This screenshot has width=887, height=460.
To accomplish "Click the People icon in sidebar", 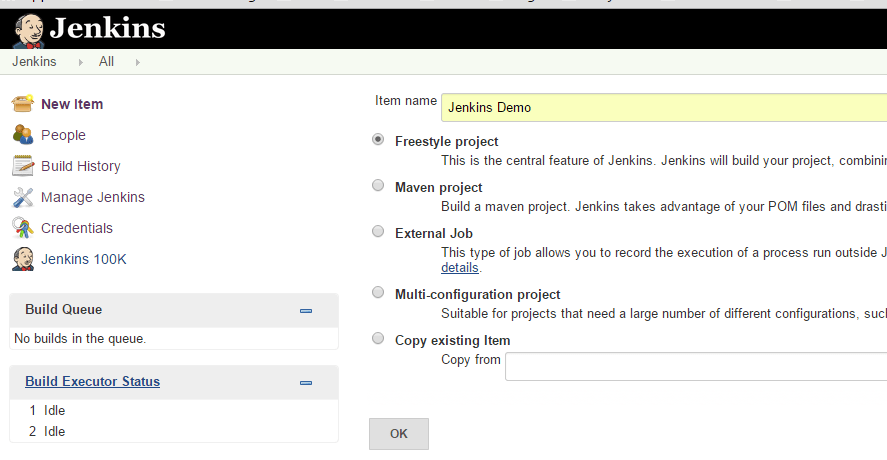I will (23, 135).
